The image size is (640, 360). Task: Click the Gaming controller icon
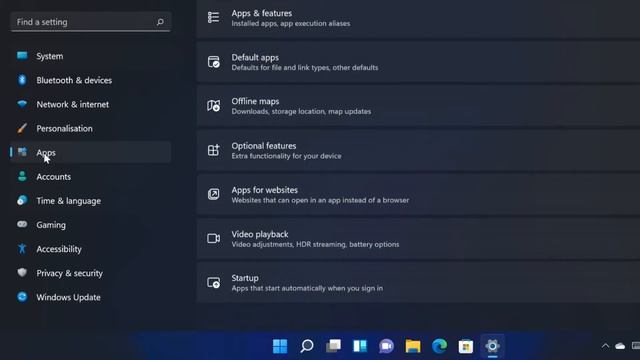22,224
